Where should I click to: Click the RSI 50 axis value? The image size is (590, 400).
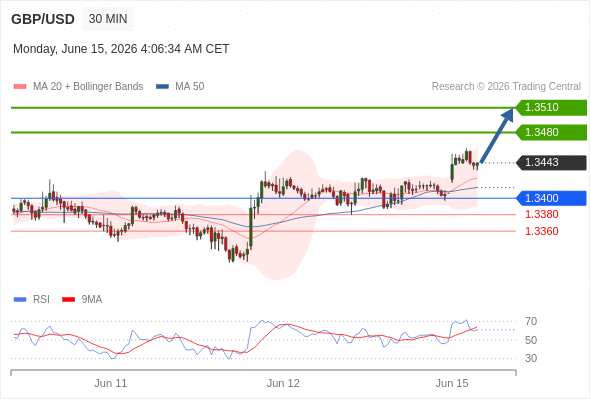[x=531, y=340]
